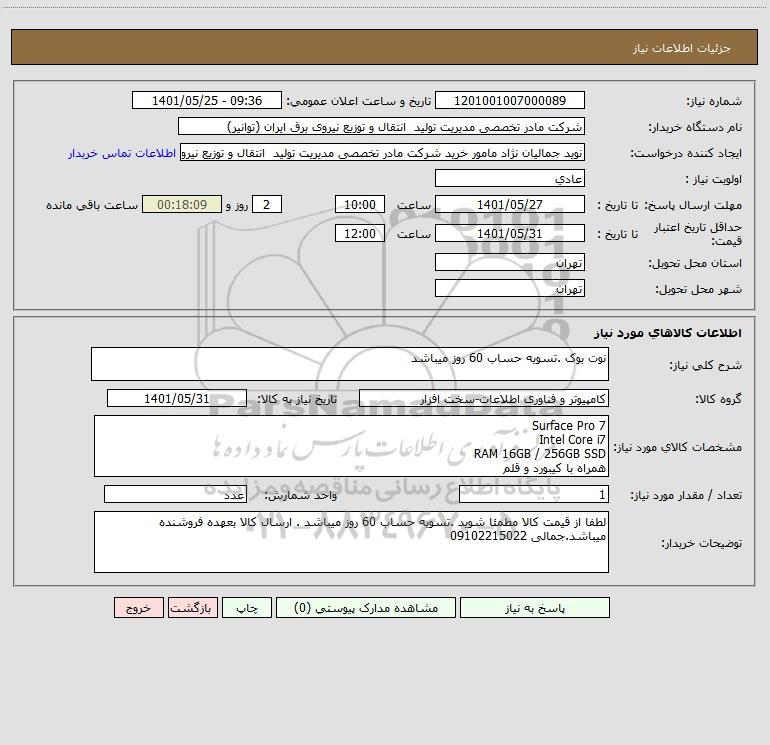The width and height of the screenshot is (770, 745).
Task: Click the گروه کالا label
Action: pyautogui.click(x=718, y=399)
